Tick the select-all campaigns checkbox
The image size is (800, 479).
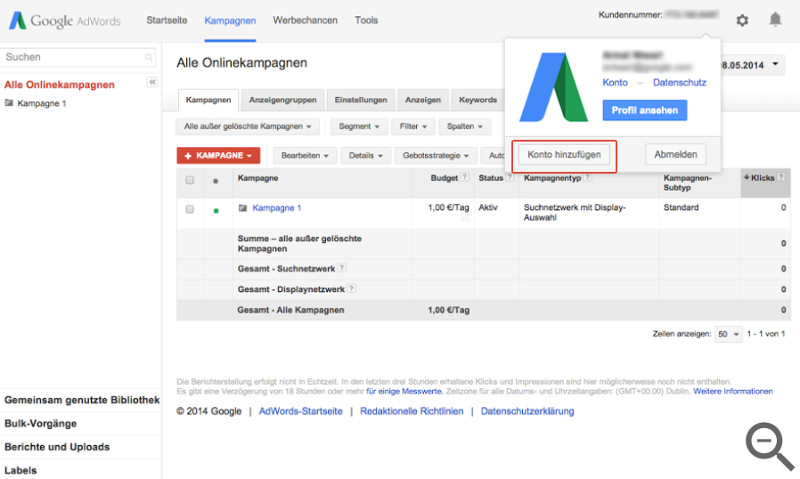(x=190, y=180)
